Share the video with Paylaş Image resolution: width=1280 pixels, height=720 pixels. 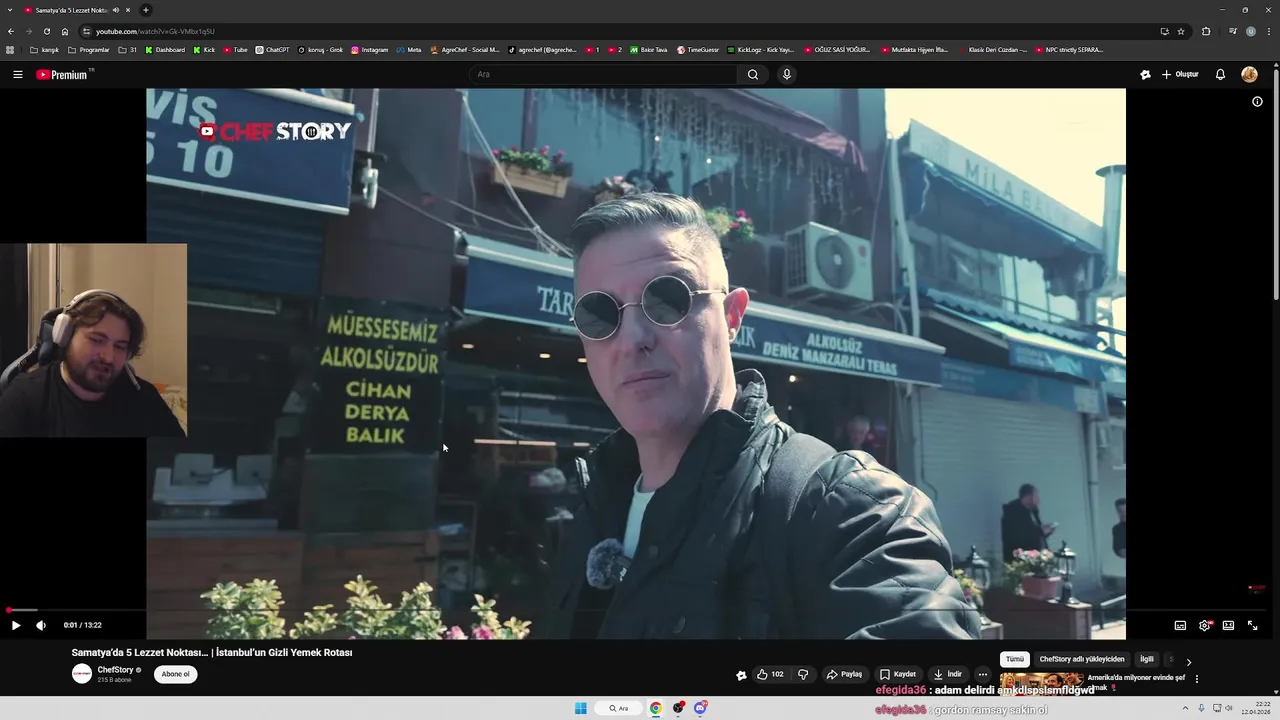[x=844, y=674]
